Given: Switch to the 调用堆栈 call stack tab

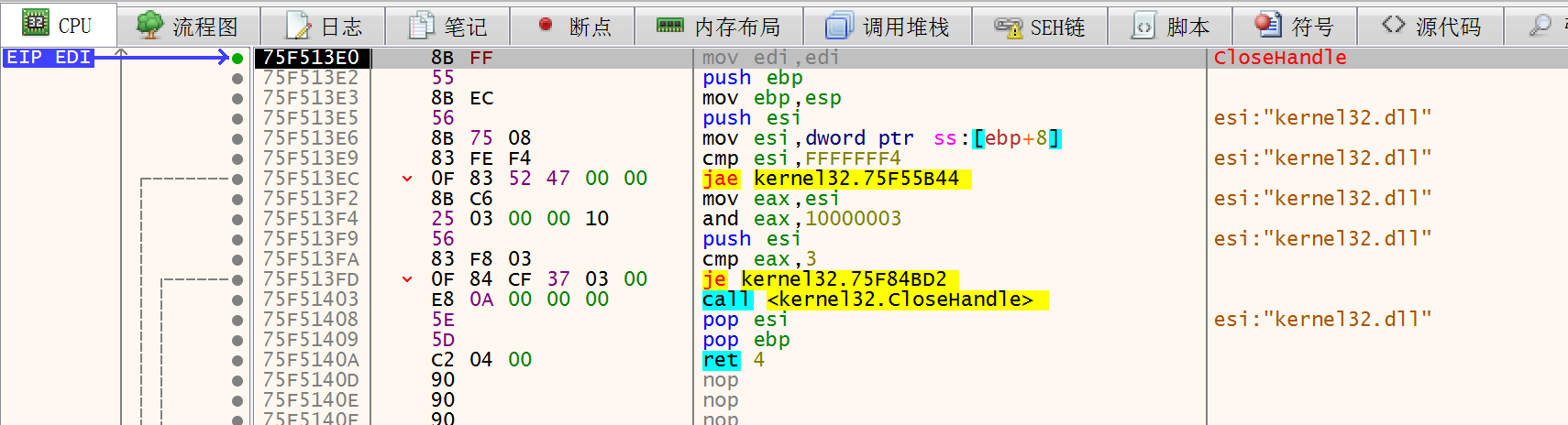Looking at the screenshot, I should (888, 26).
